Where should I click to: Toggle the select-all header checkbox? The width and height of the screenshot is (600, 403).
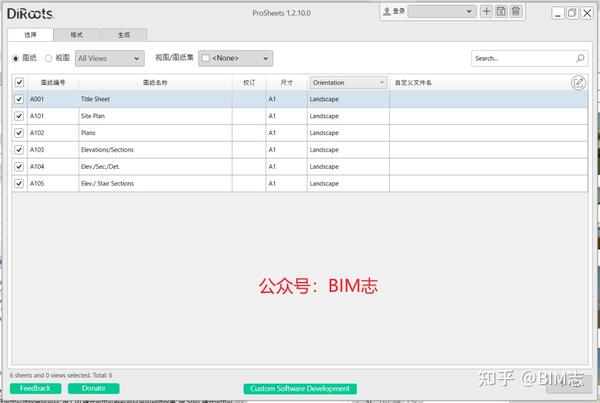tap(19, 82)
